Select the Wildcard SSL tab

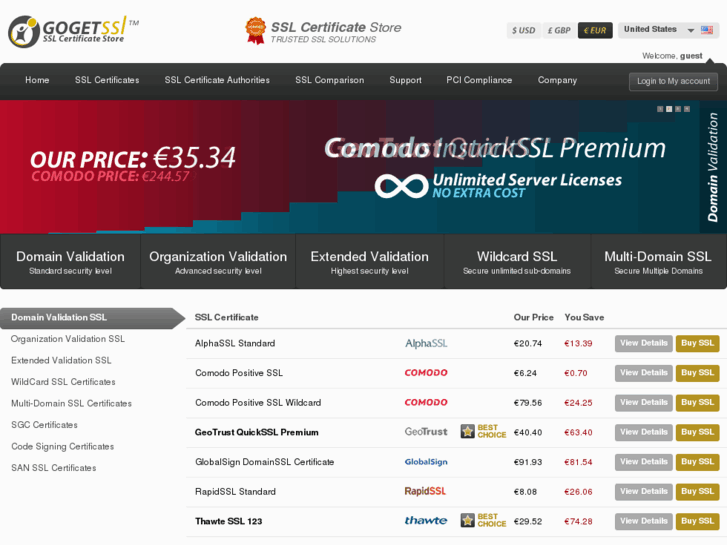coord(517,262)
